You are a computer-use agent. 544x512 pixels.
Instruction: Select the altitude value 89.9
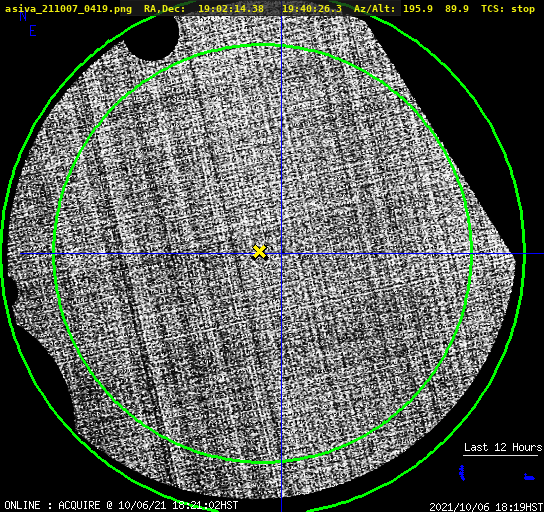457,9
